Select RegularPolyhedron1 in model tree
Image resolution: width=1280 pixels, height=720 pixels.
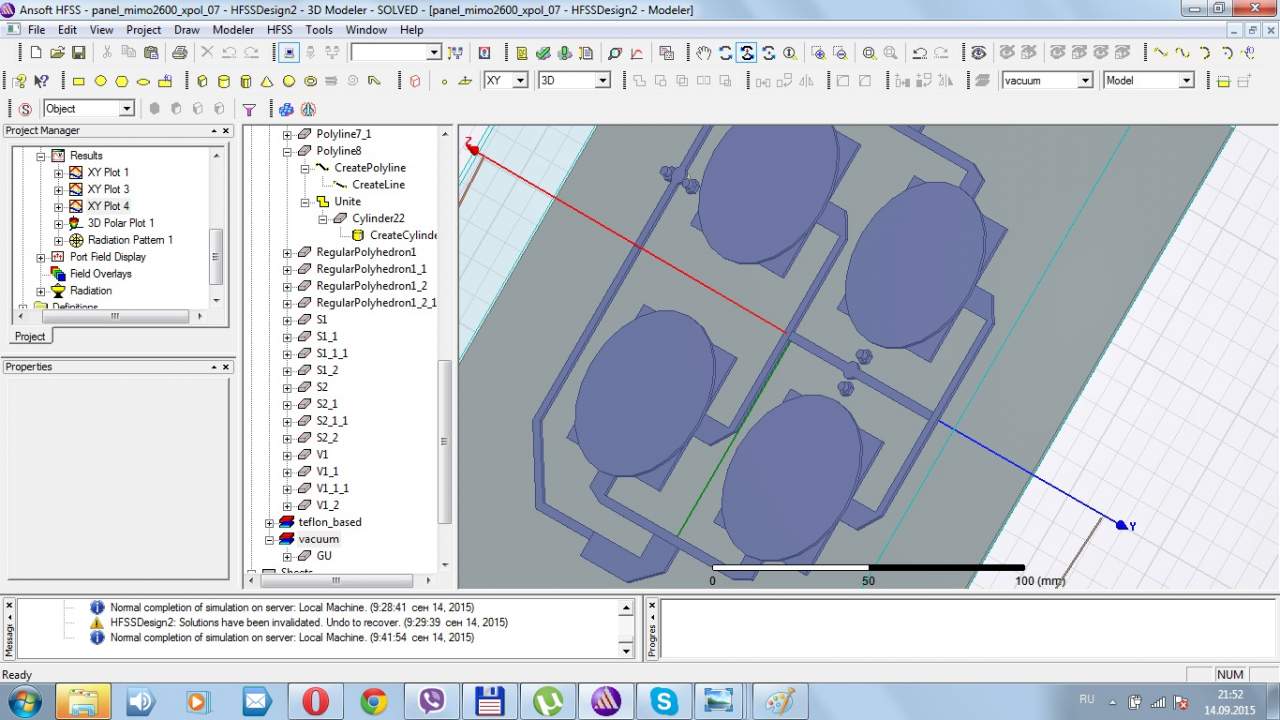366,252
